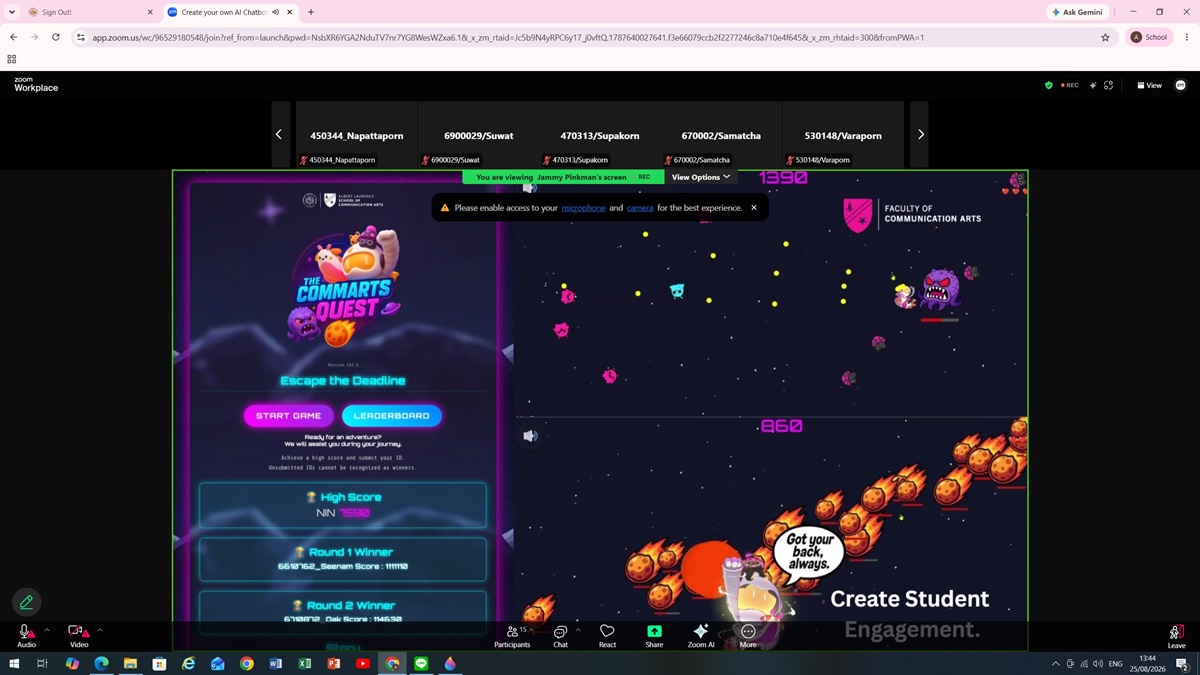1200x675 pixels.
Task: Open Microsoft Edge from taskbar
Action: pyautogui.click(x=101, y=663)
